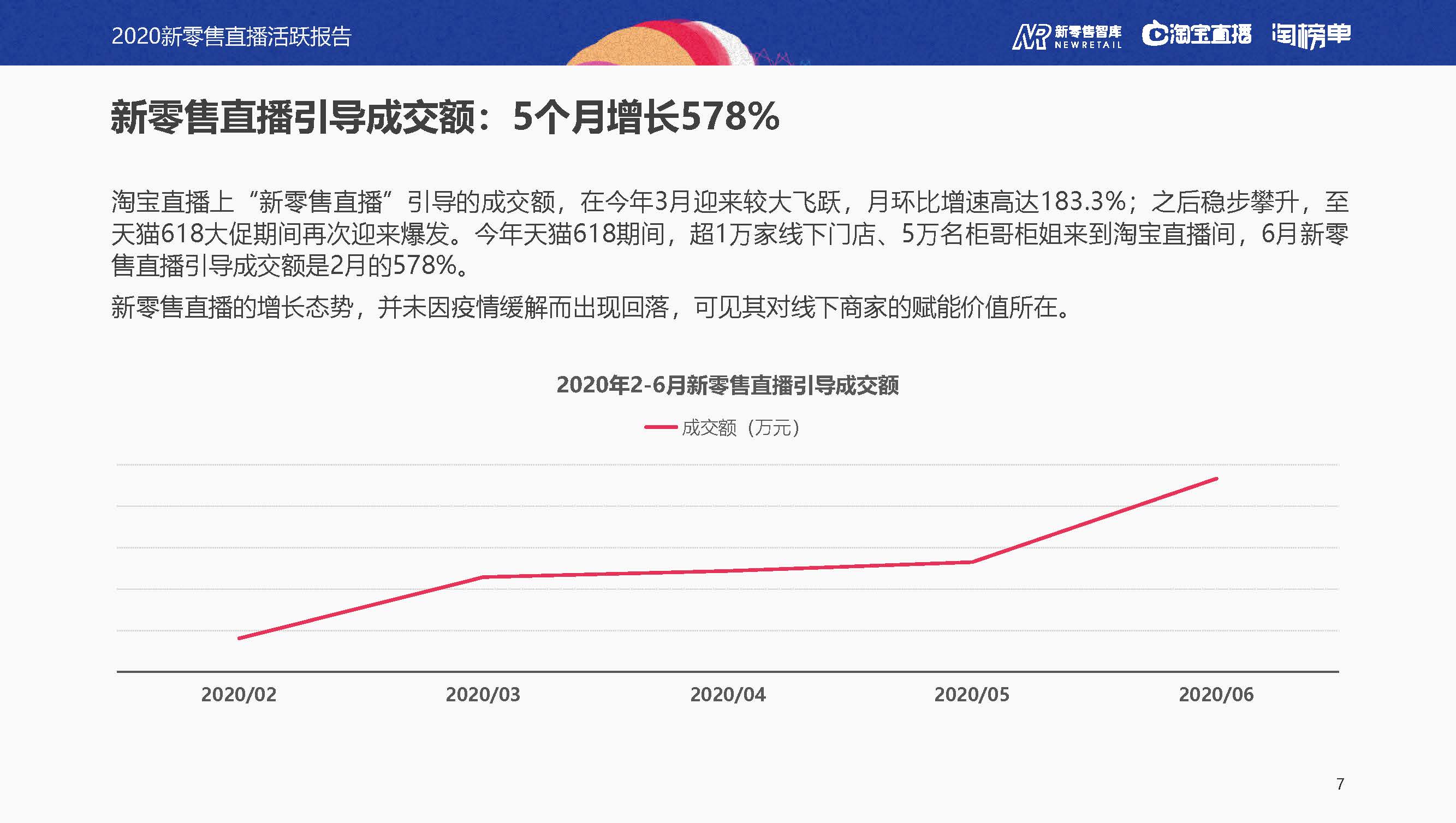Click the line's starting point at 2020/02

pos(239,638)
